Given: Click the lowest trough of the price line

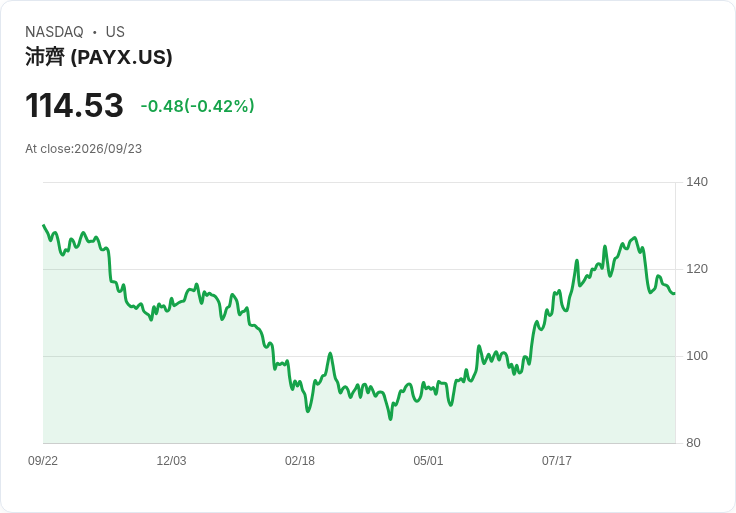Looking at the screenshot, I should pyautogui.click(x=391, y=419).
